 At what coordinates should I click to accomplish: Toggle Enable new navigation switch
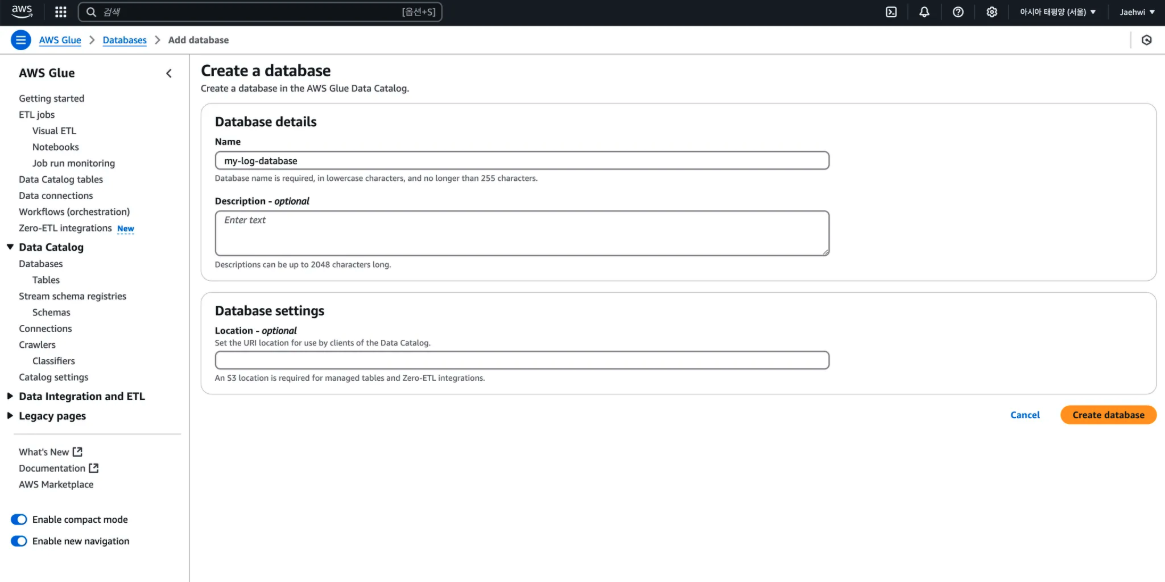coord(19,541)
